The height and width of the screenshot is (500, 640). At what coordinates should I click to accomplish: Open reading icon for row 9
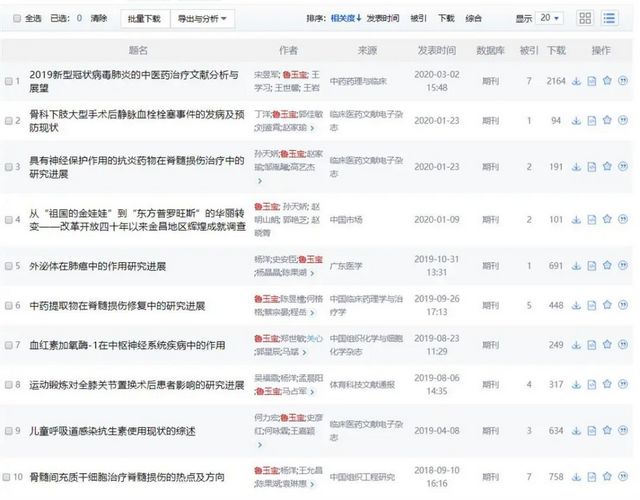click(x=591, y=431)
